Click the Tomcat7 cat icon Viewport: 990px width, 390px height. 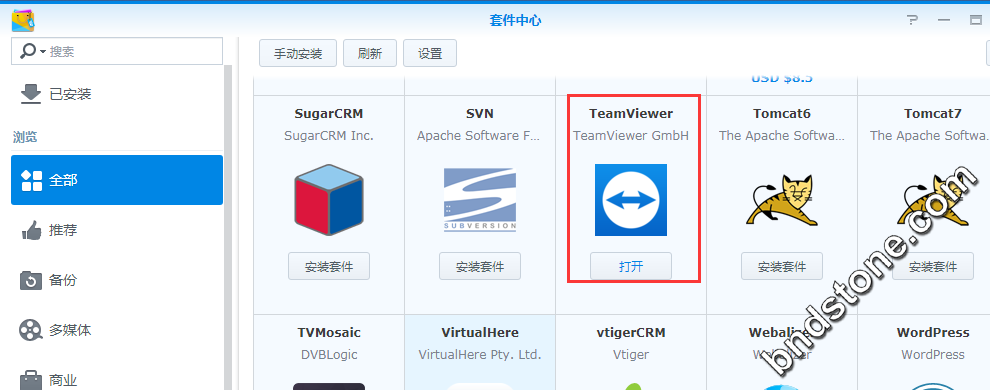tap(933, 199)
